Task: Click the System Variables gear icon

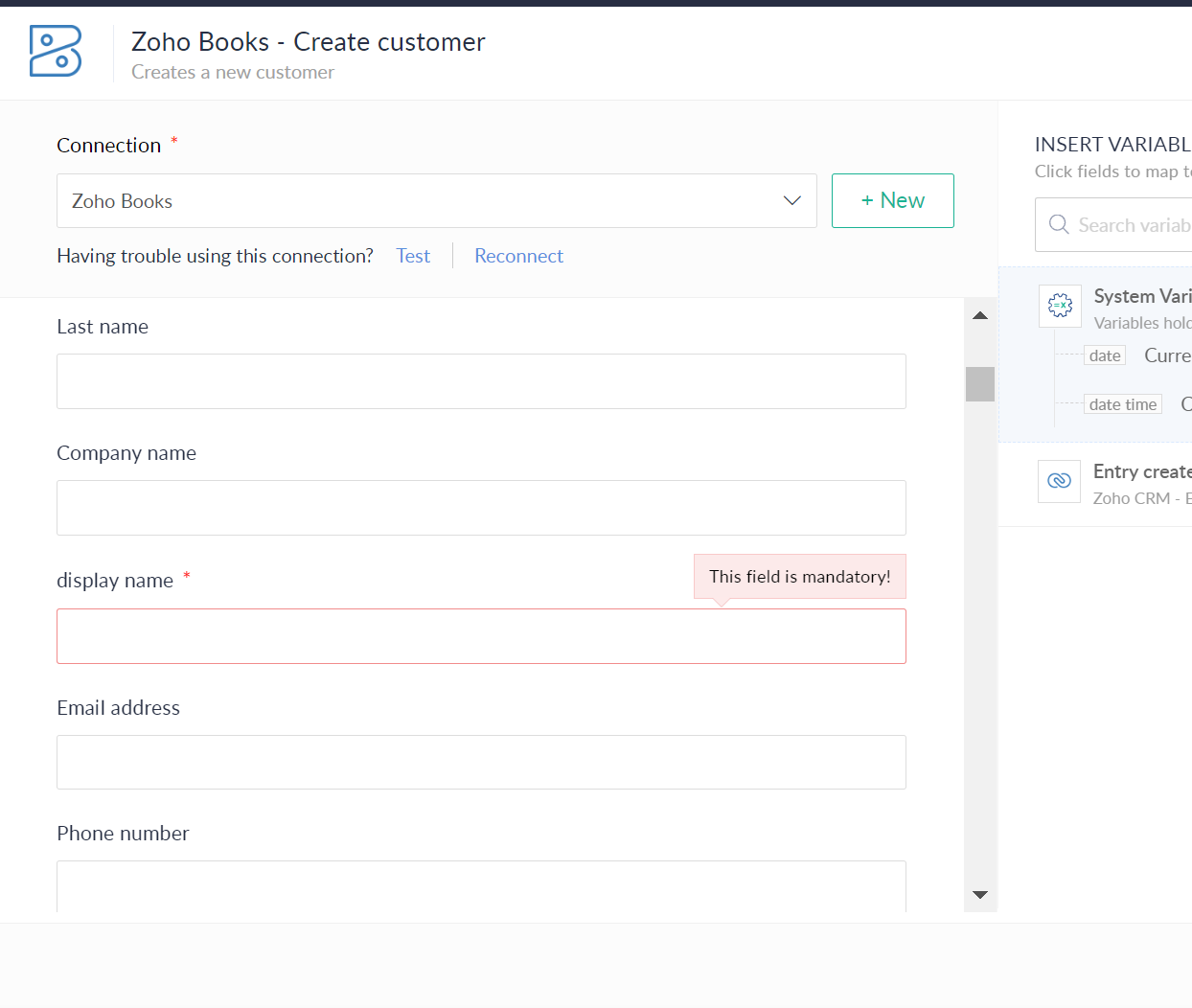Action: [x=1060, y=306]
